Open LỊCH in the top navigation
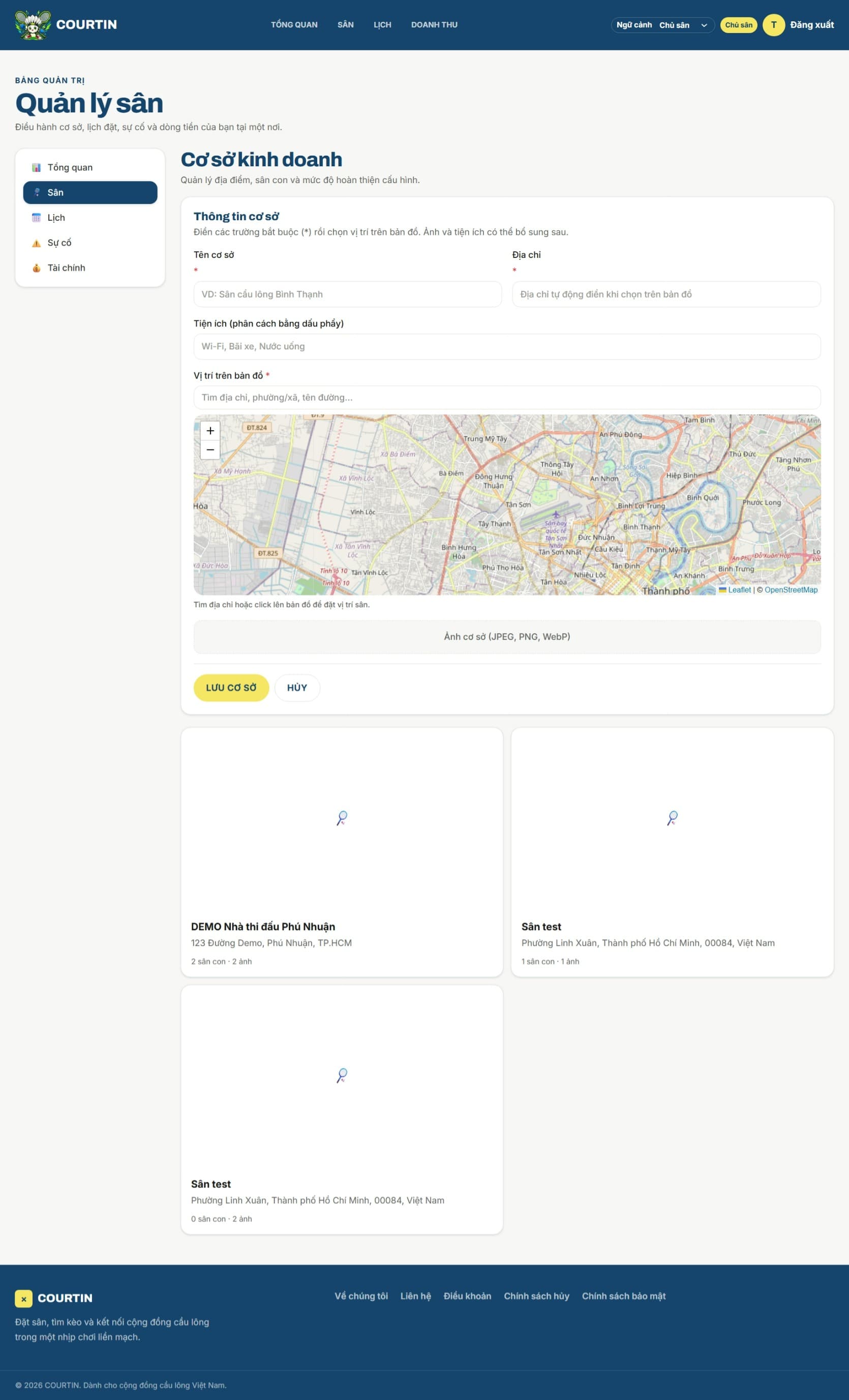The width and height of the screenshot is (849, 1400). click(x=382, y=25)
